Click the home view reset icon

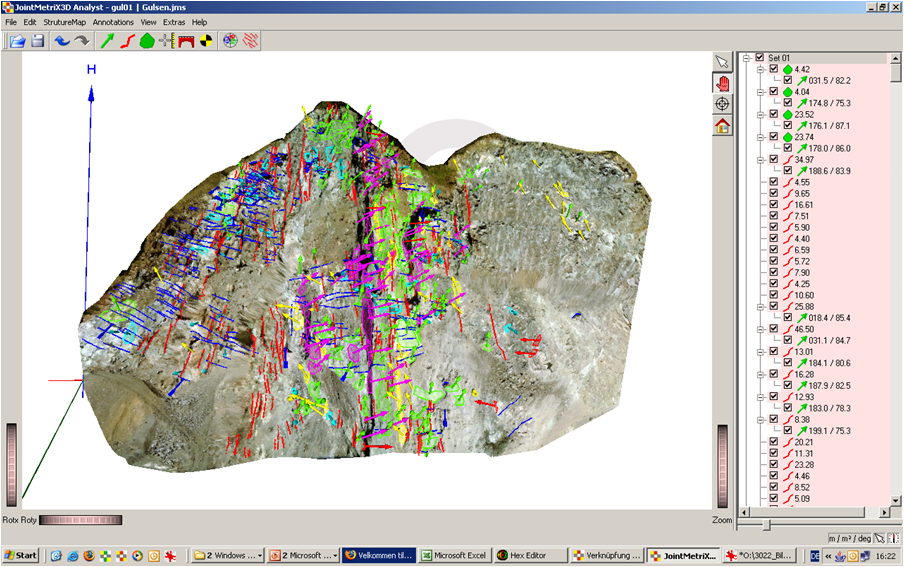click(722, 126)
